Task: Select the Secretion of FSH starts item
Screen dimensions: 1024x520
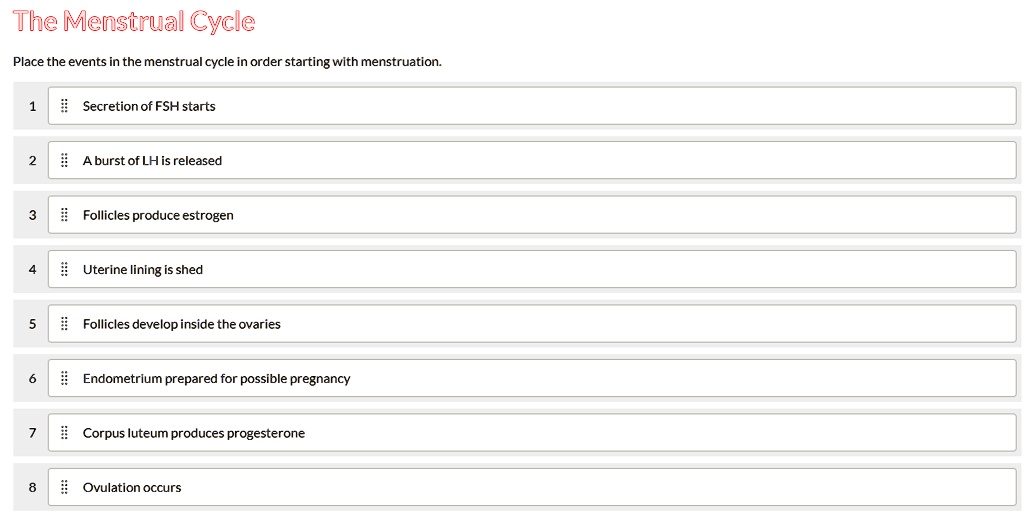Action: point(532,106)
